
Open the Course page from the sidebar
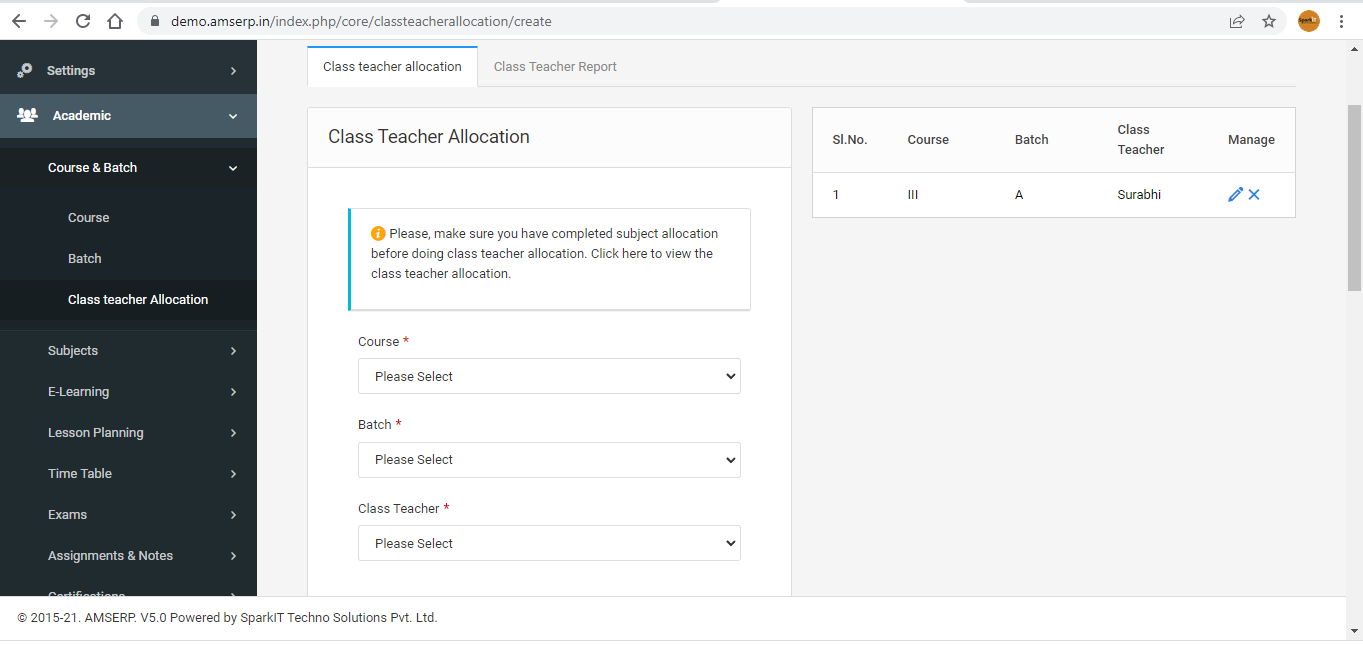[x=88, y=217]
